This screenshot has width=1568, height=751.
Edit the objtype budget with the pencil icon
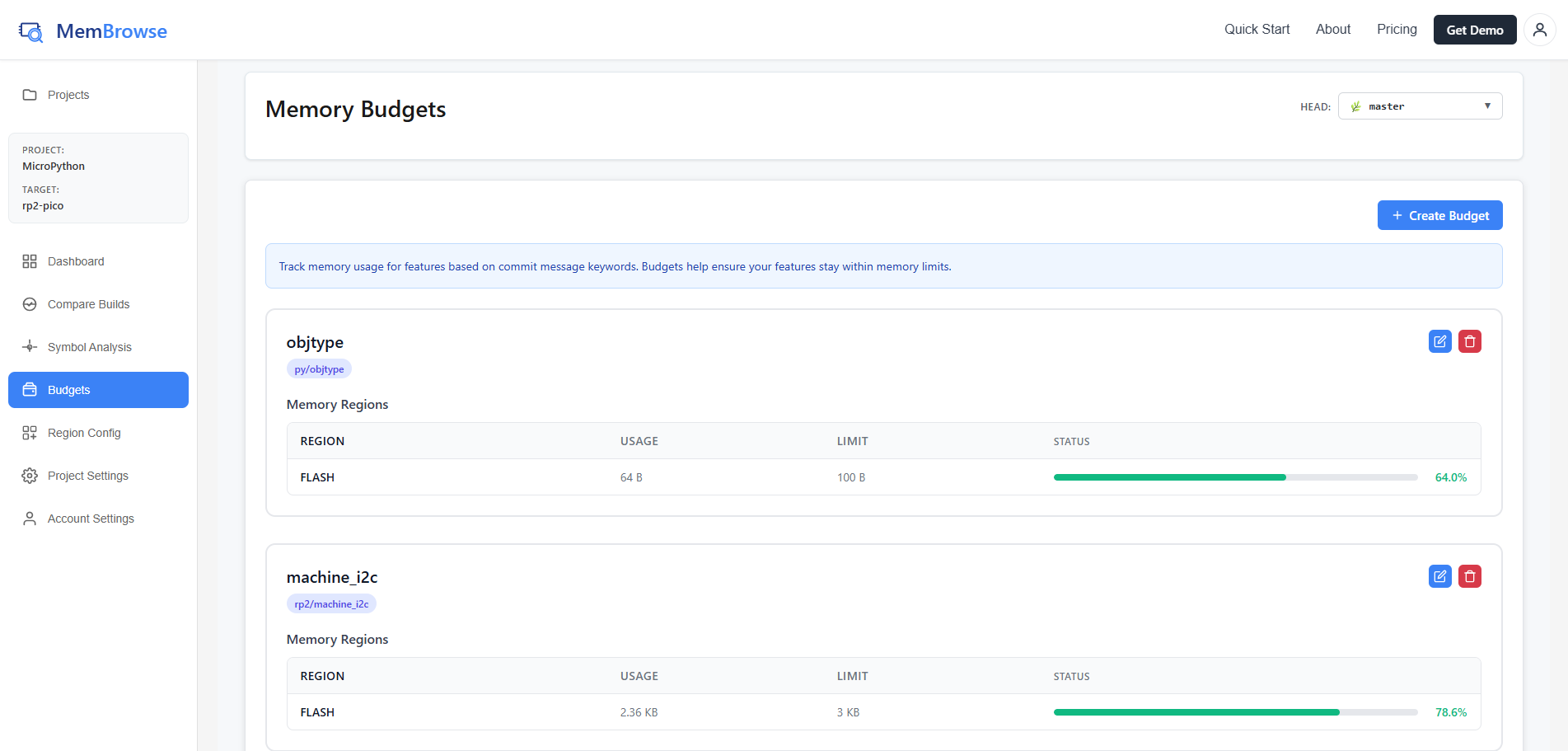pyautogui.click(x=1439, y=340)
